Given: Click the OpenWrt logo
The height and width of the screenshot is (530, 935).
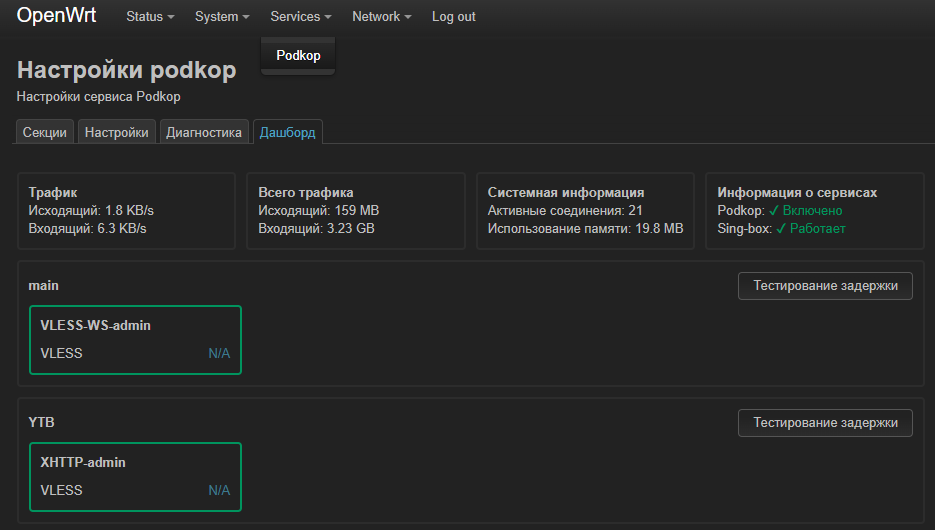Looking at the screenshot, I should coord(56,16).
